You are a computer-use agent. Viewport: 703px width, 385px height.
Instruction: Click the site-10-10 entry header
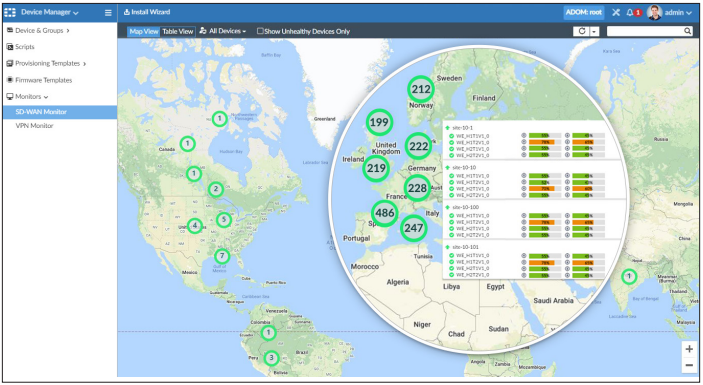click(x=464, y=167)
